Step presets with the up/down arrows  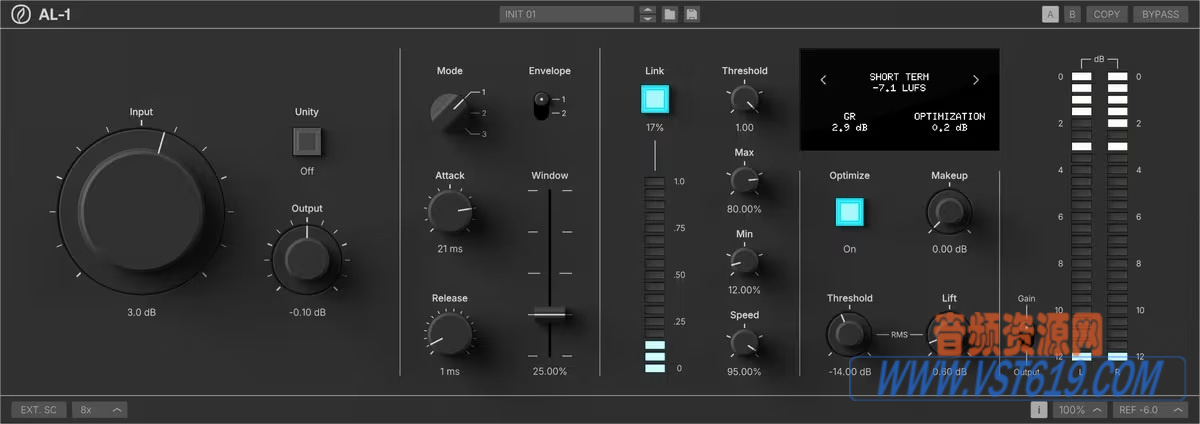tap(648, 14)
